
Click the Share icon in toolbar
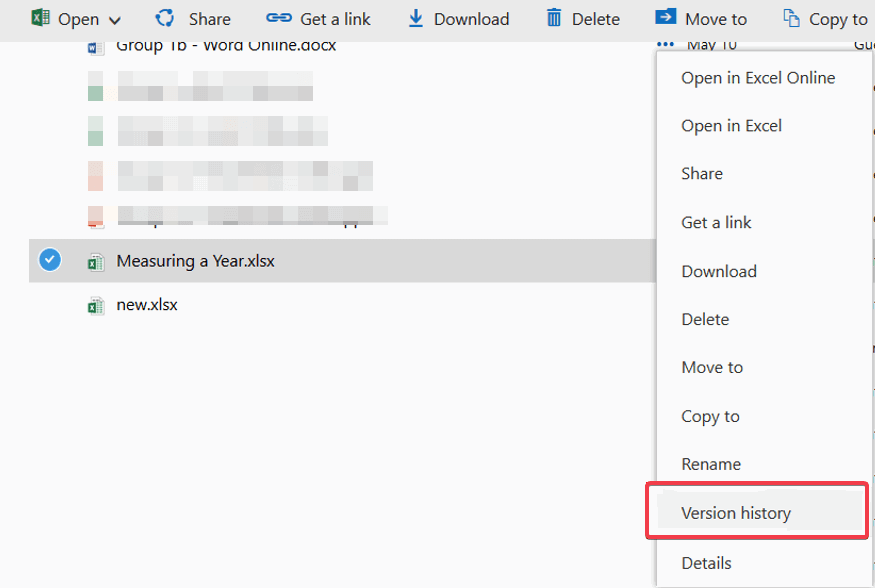pos(165,18)
